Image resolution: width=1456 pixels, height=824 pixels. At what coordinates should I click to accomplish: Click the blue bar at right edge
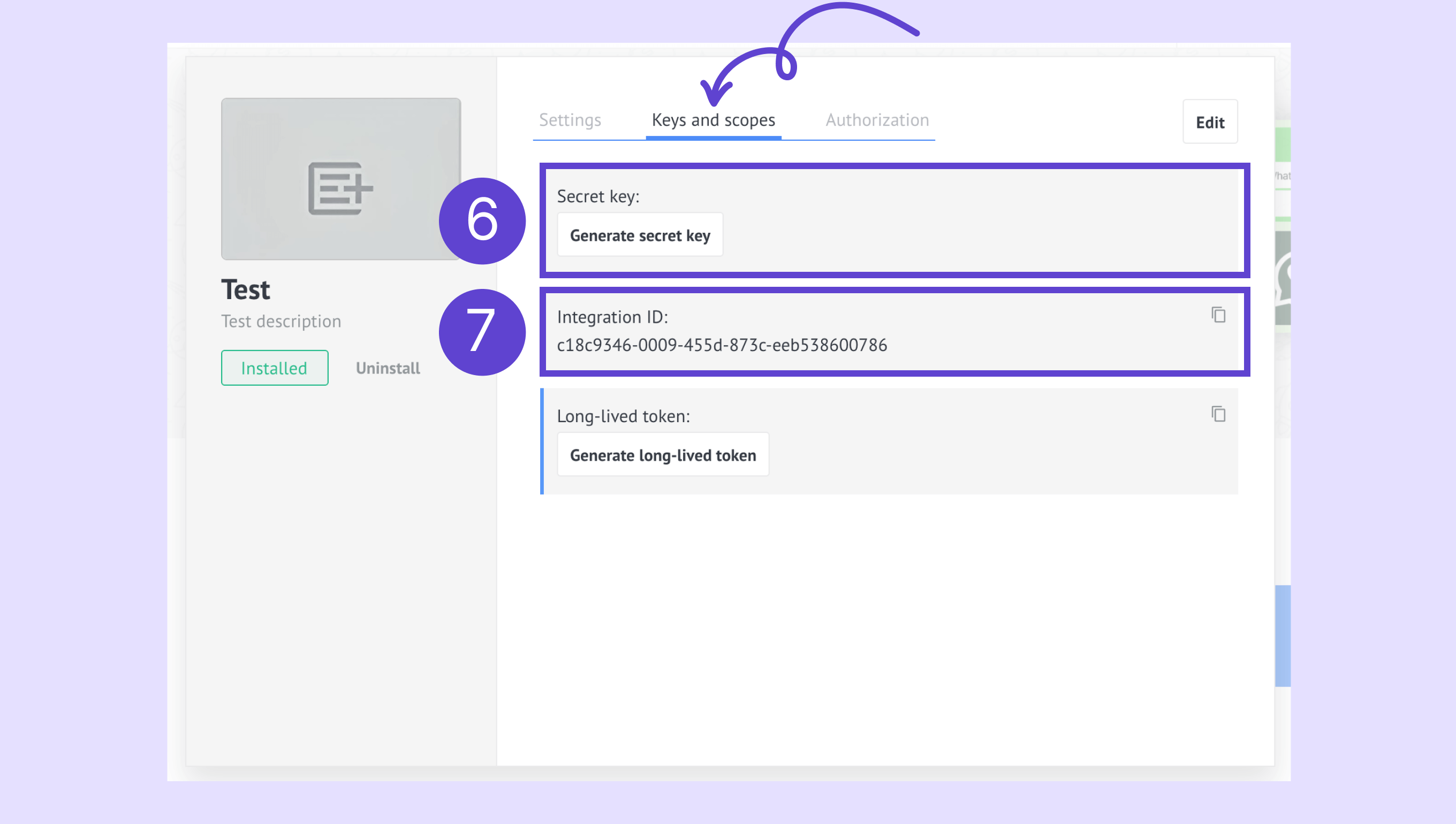pyautogui.click(x=1282, y=636)
